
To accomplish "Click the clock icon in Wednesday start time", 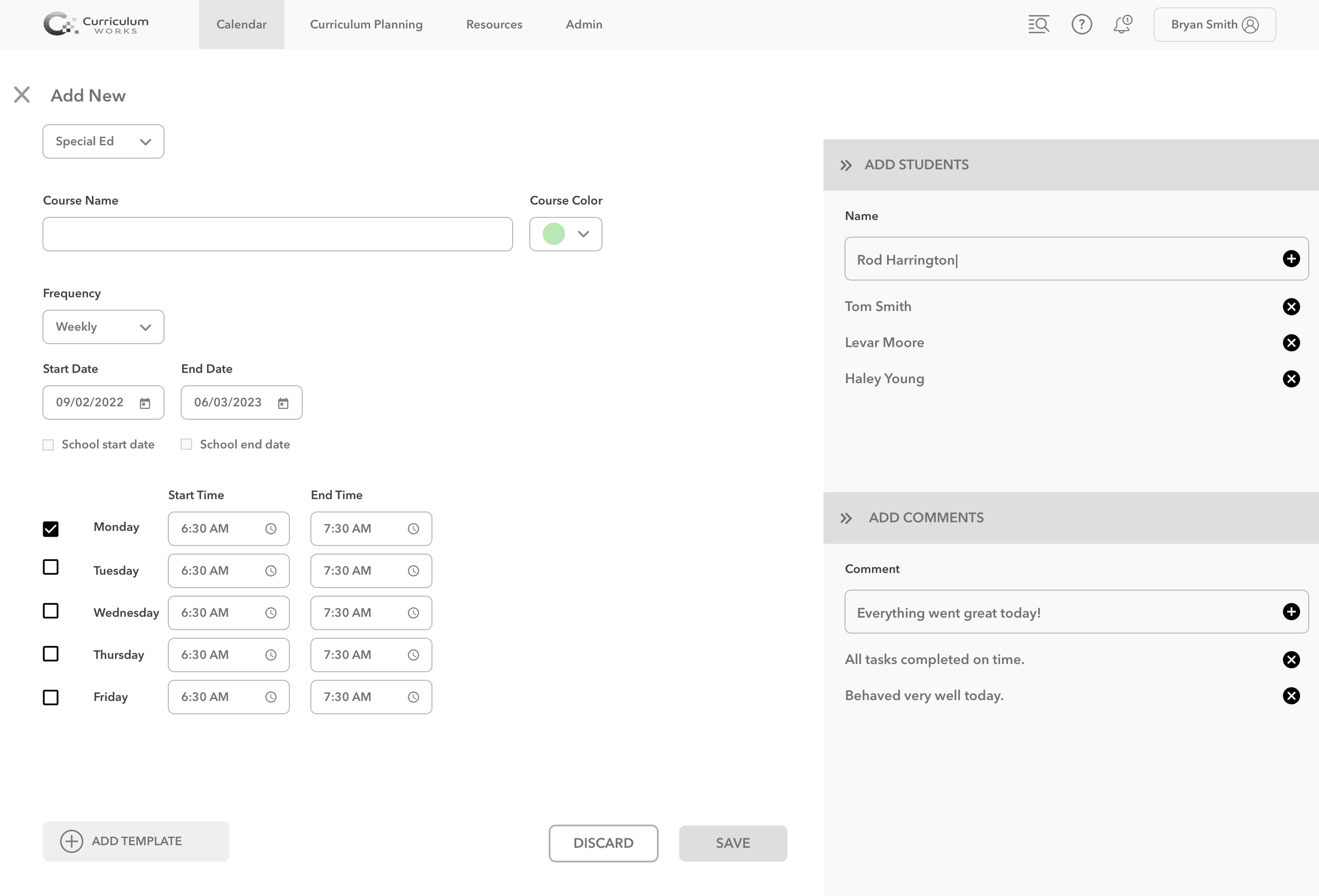I will (271, 613).
